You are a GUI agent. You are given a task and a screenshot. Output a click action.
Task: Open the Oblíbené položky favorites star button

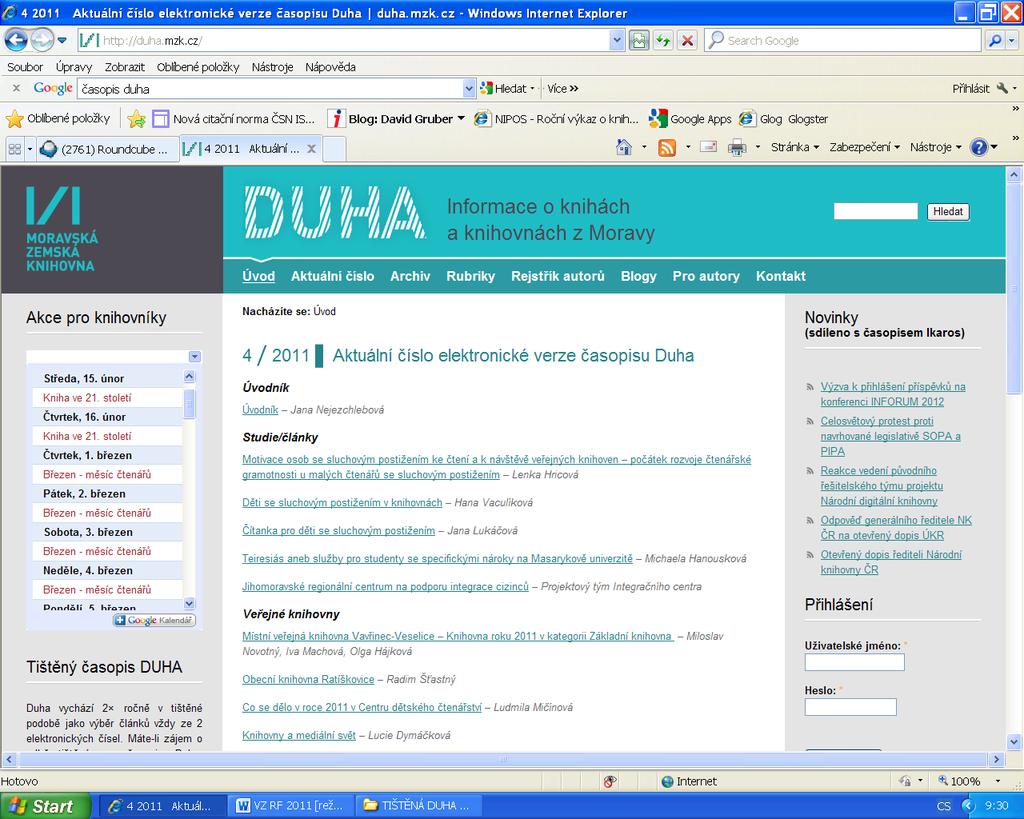click(x=58, y=119)
